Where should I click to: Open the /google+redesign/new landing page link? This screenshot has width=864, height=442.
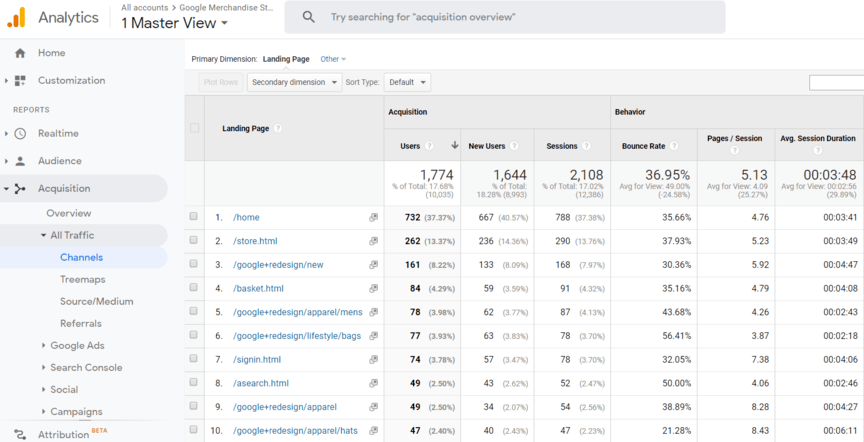point(278,265)
